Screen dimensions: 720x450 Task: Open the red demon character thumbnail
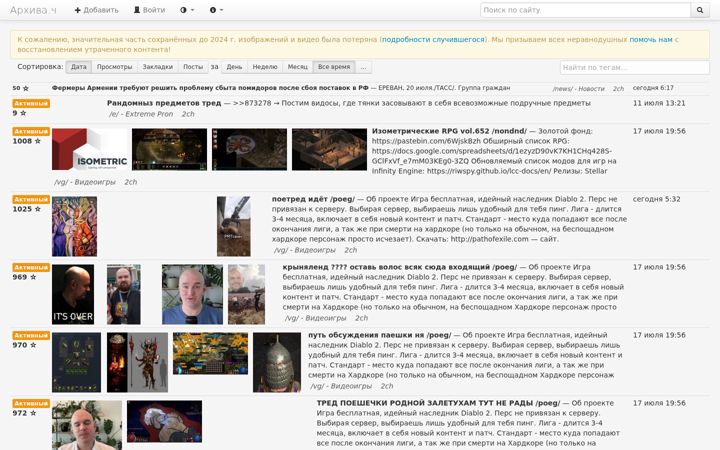pyautogui.click(x=137, y=362)
